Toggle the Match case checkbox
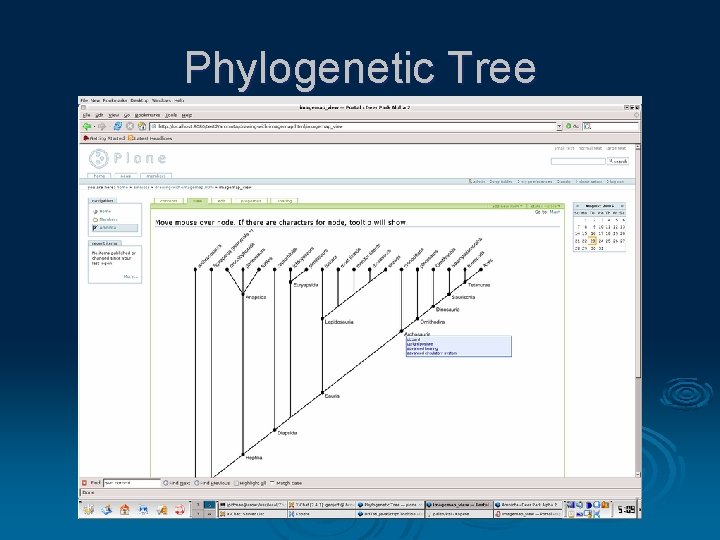Image resolution: width=720 pixels, height=540 pixels. click(272, 483)
